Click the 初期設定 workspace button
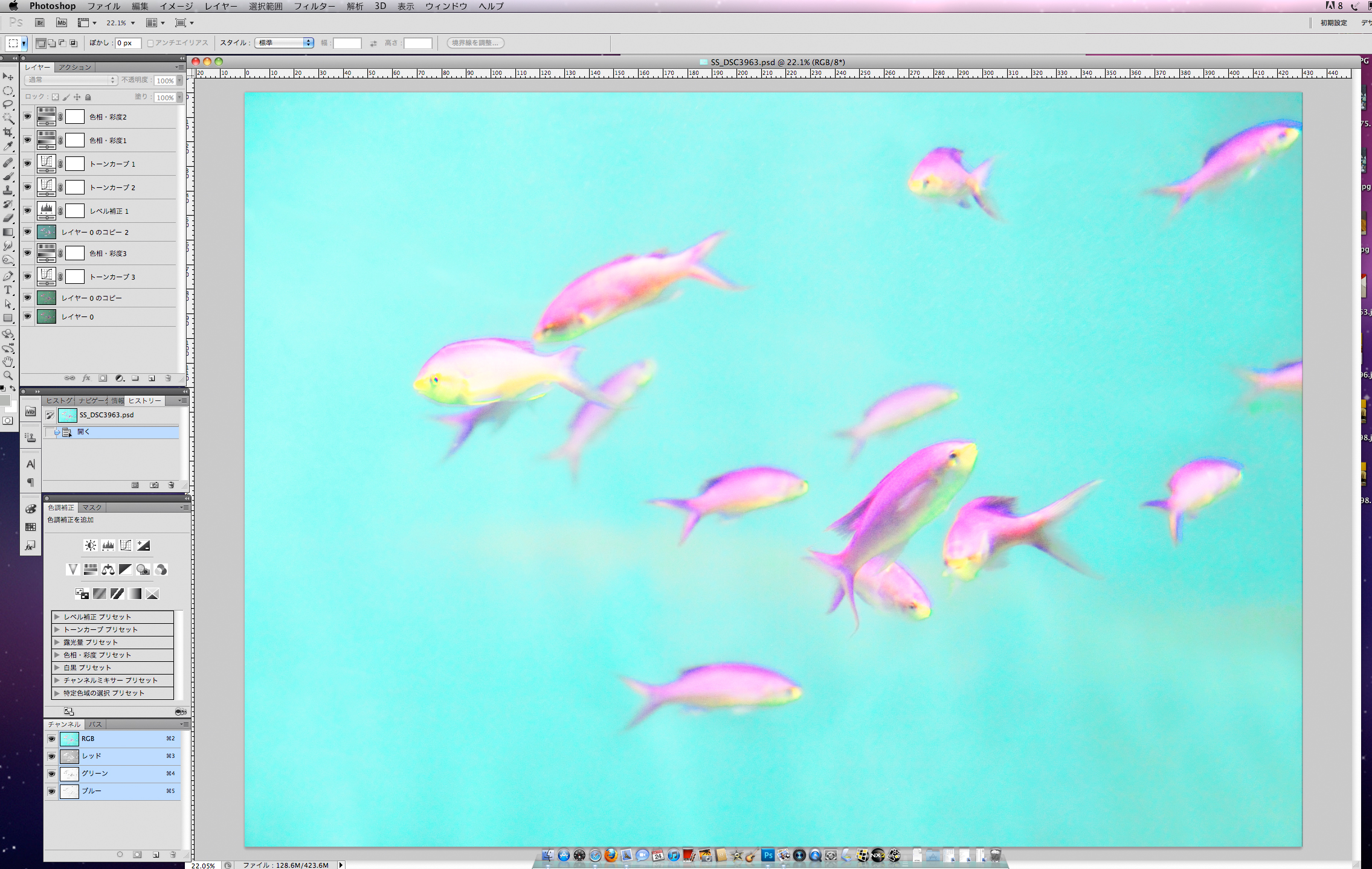This screenshot has width=1372, height=869. pyautogui.click(x=1333, y=23)
